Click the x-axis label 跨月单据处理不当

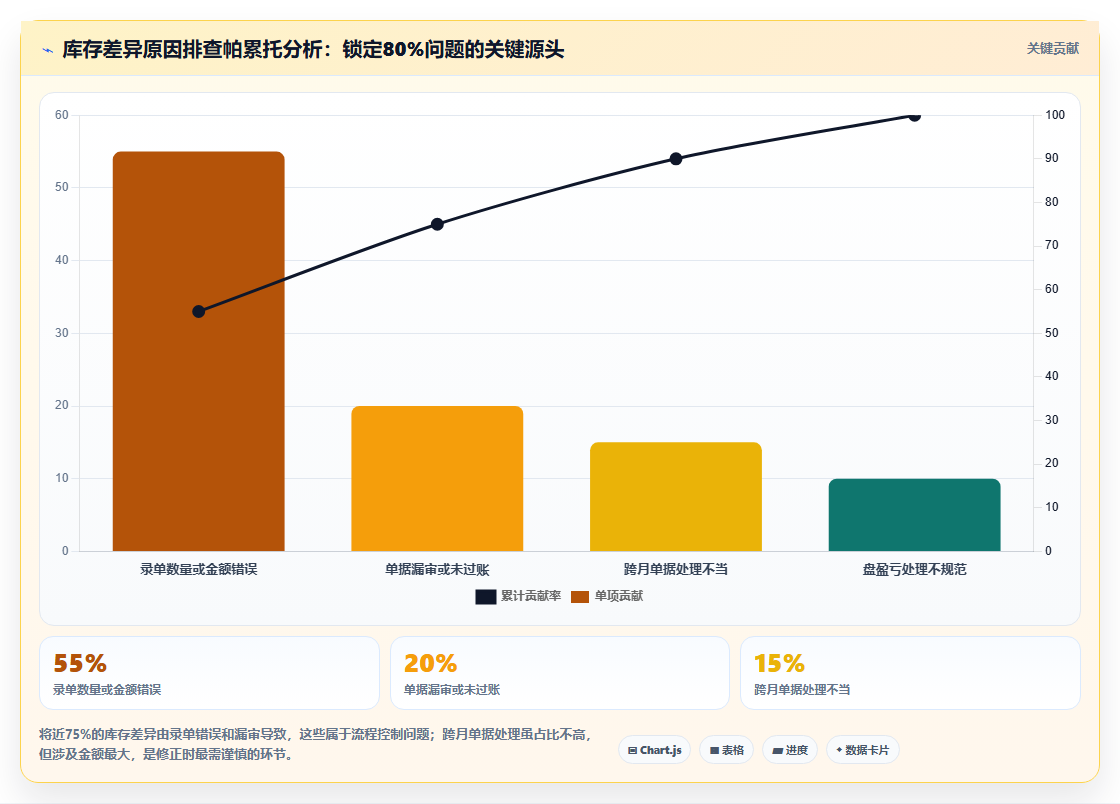(x=676, y=569)
